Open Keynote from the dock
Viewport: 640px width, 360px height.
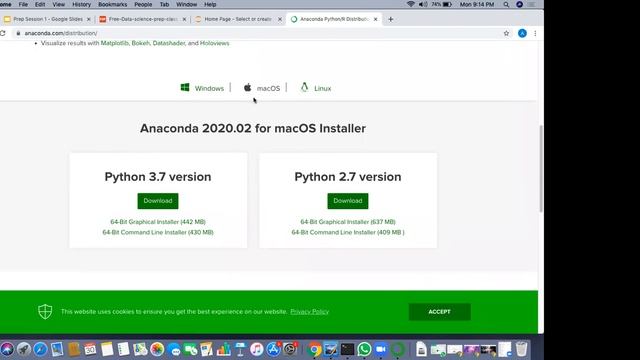pyautogui.click(x=240, y=349)
